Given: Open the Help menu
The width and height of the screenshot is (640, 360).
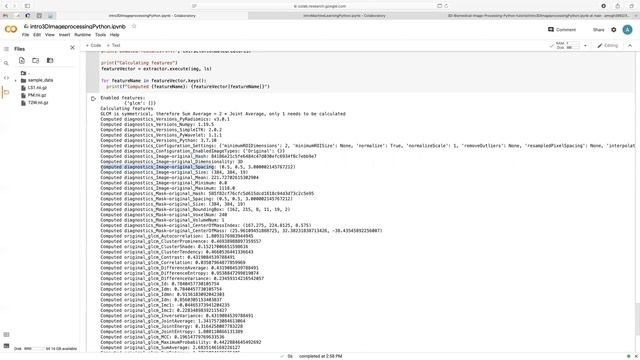Looking at the screenshot, I should (115, 35).
